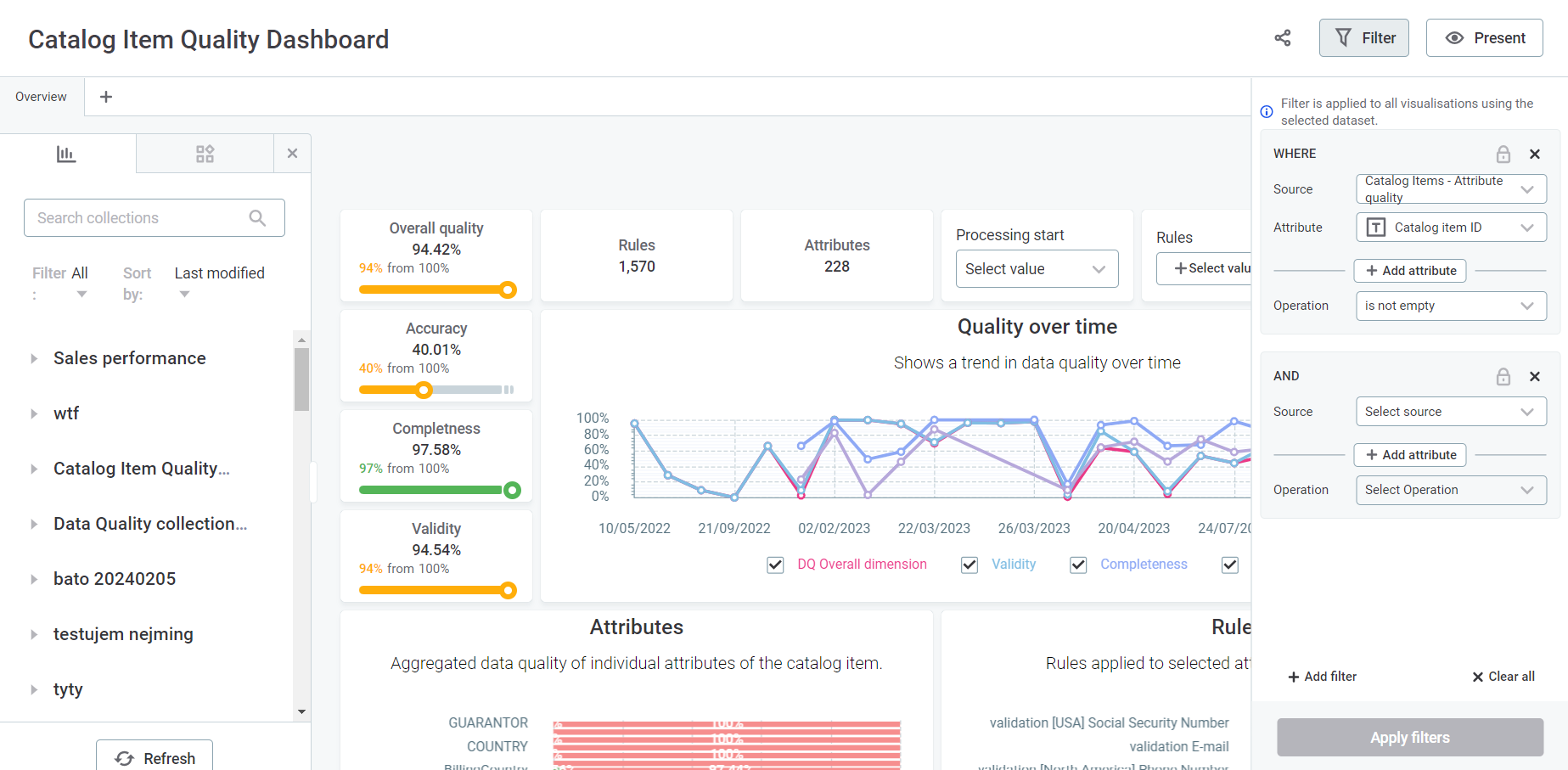Switch to the widgets grid panel icon
1568x770 pixels.
pyautogui.click(x=204, y=154)
